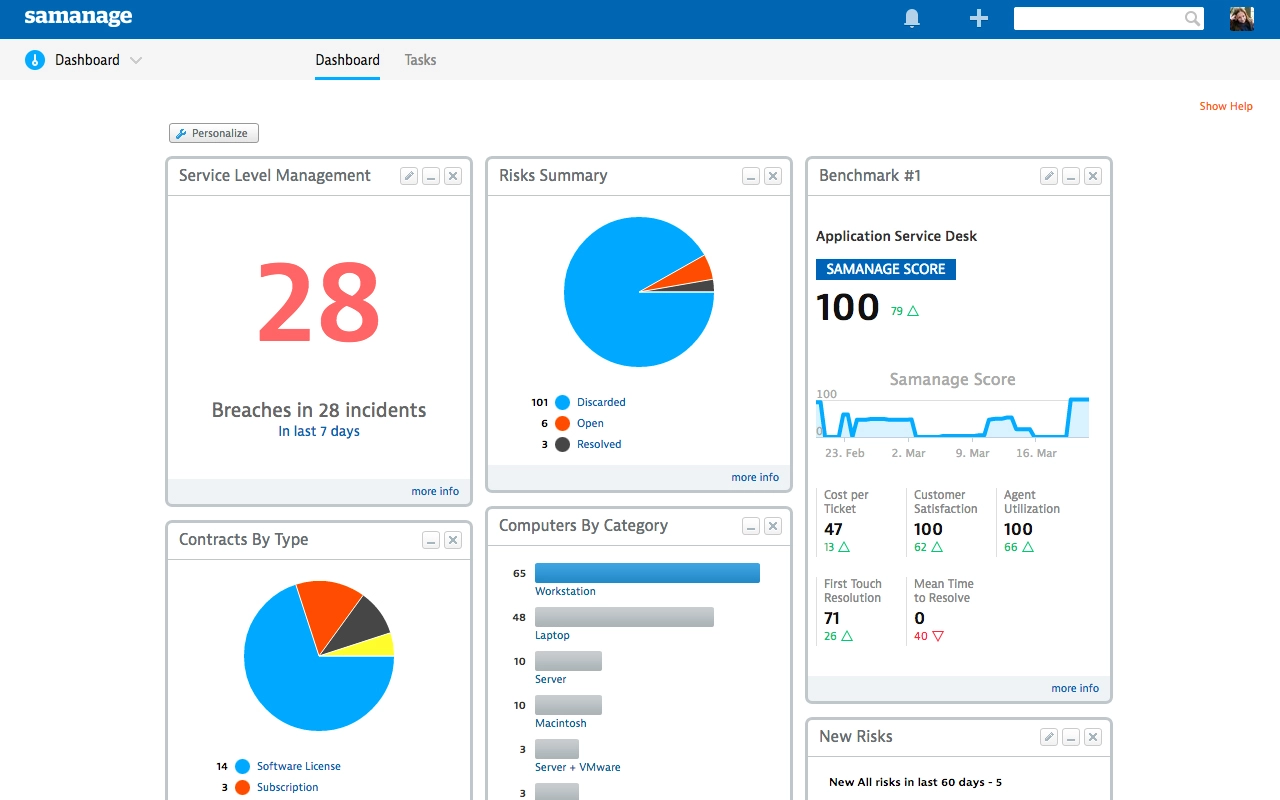Close the Benchmark #1 widget
1280x800 pixels.
pos(1093,176)
